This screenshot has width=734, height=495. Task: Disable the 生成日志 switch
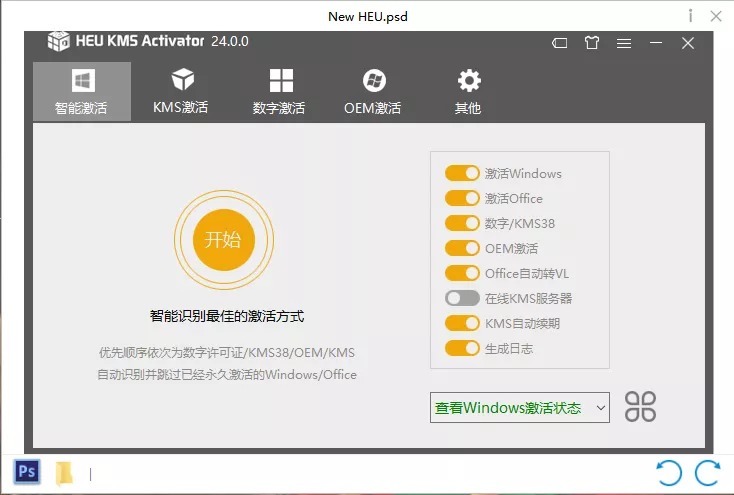tap(462, 348)
